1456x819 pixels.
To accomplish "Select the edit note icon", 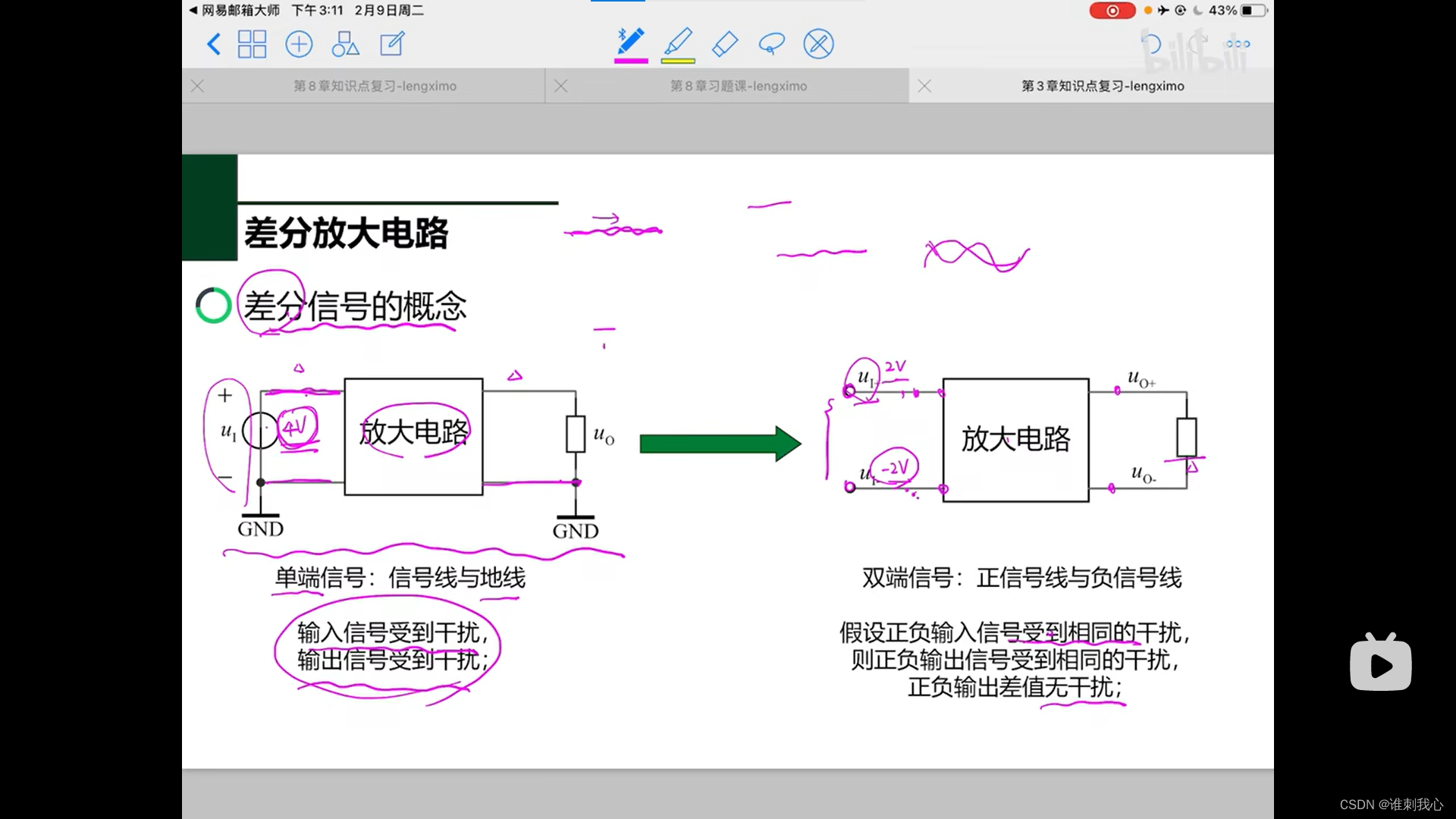I will coord(392,44).
